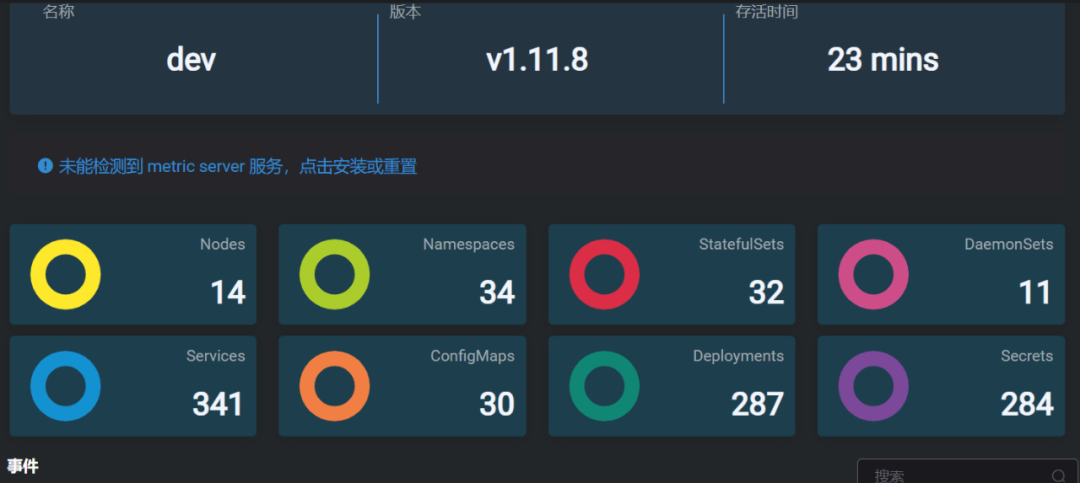
Task: Click the StatefulSets count 32
Action: point(767,293)
